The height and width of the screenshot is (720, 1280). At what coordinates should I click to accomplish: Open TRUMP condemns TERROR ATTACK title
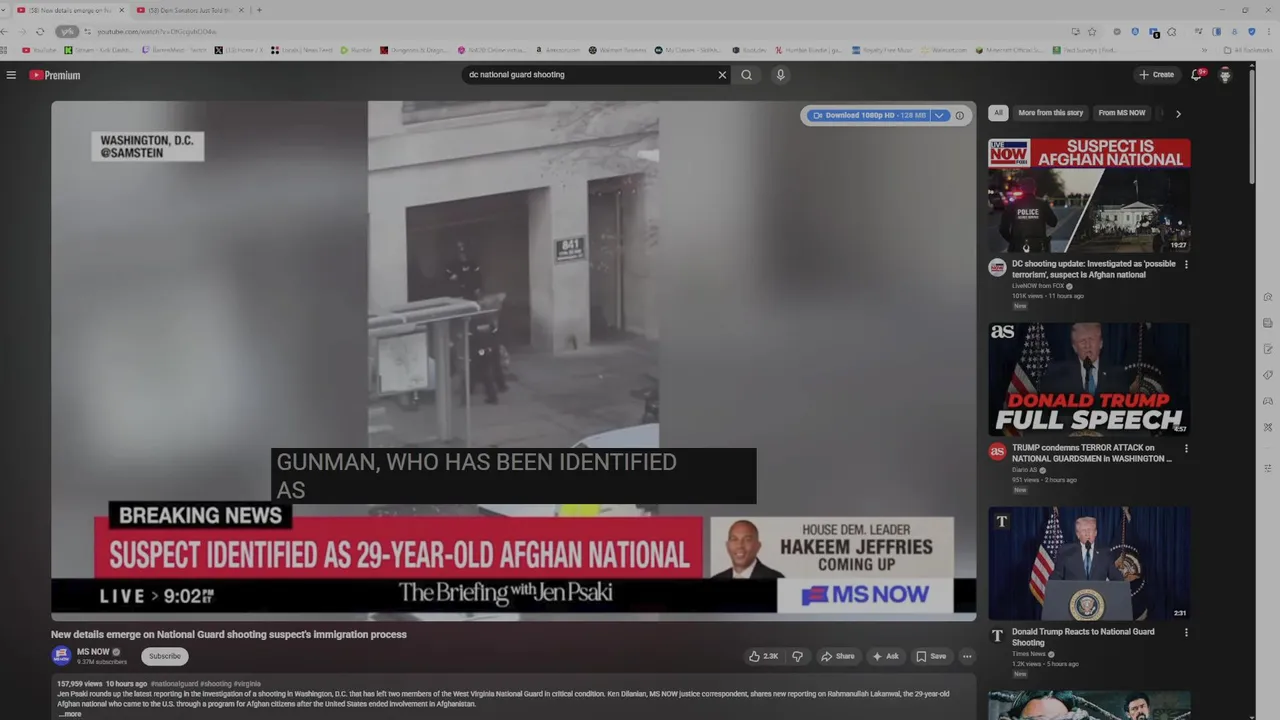pyautogui.click(x=1092, y=453)
